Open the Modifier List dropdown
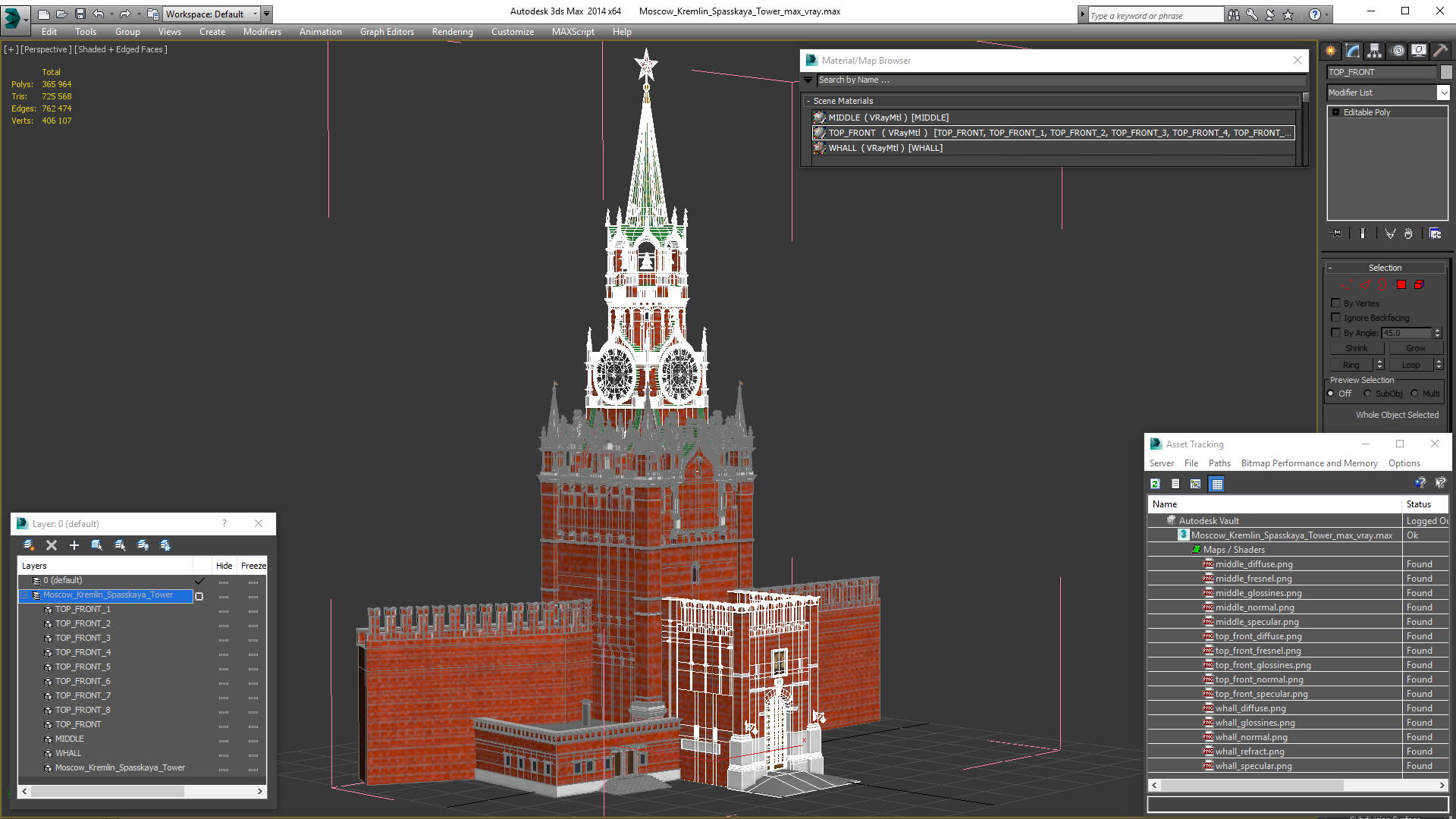The height and width of the screenshot is (819, 1456). click(1443, 93)
